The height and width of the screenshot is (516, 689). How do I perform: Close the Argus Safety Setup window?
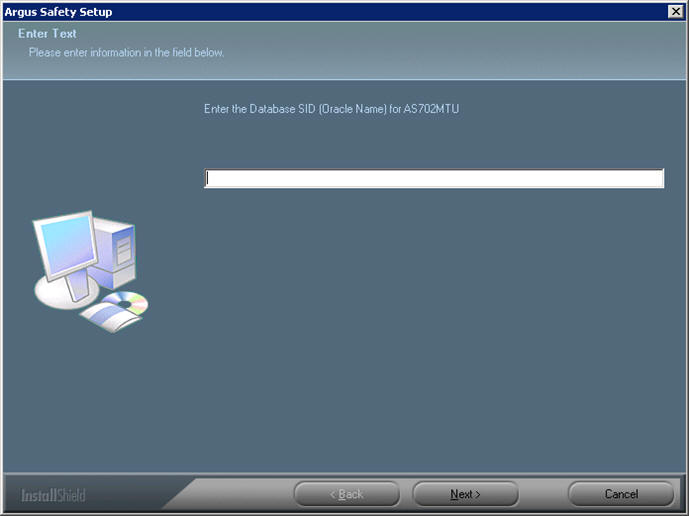(675, 11)
